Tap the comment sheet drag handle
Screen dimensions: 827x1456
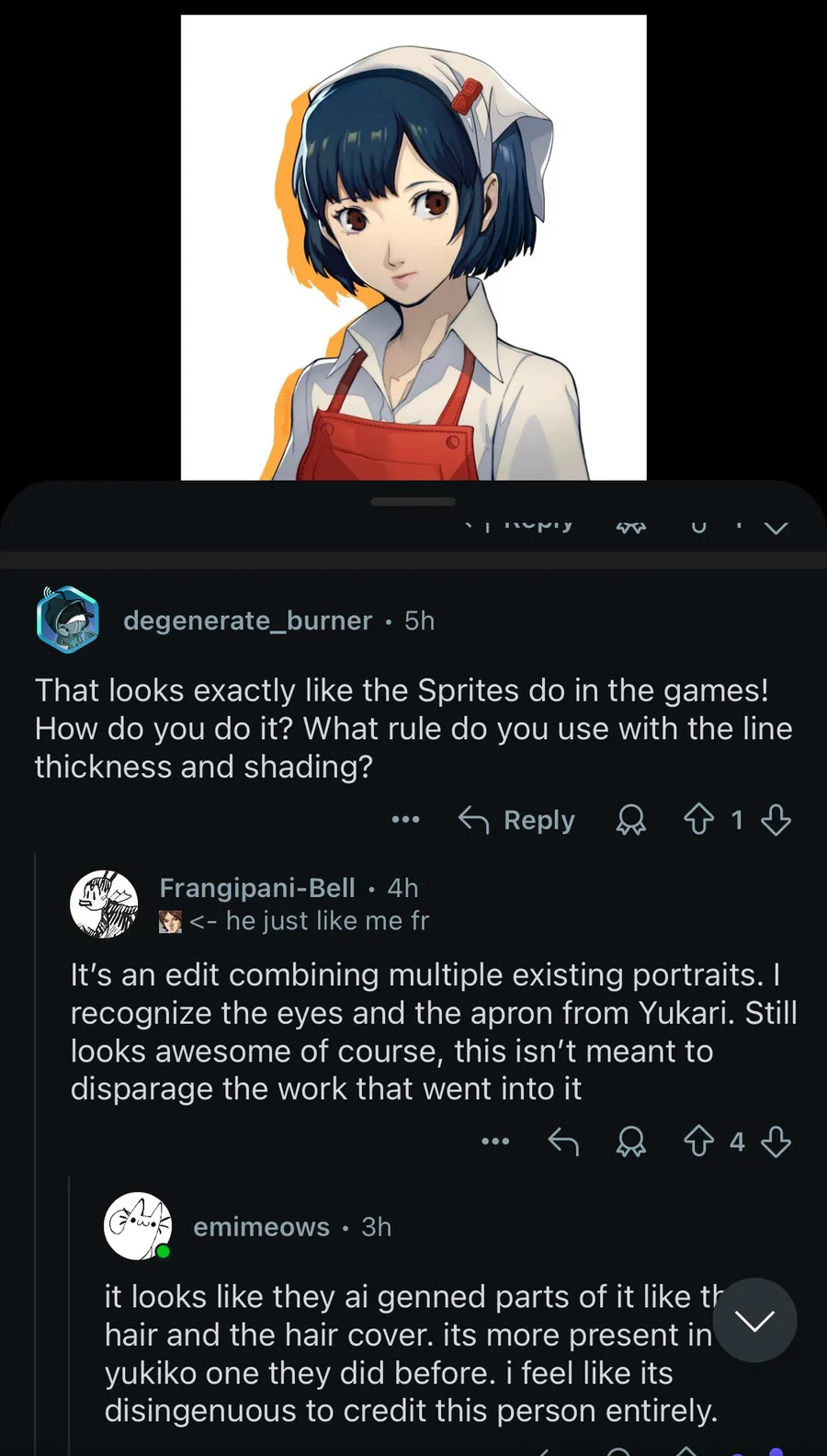[413, 502]
